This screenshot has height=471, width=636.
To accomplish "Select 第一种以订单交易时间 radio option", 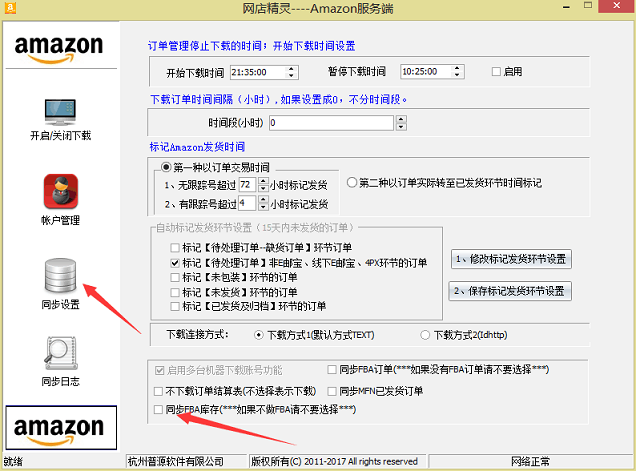I will (166, 167).
